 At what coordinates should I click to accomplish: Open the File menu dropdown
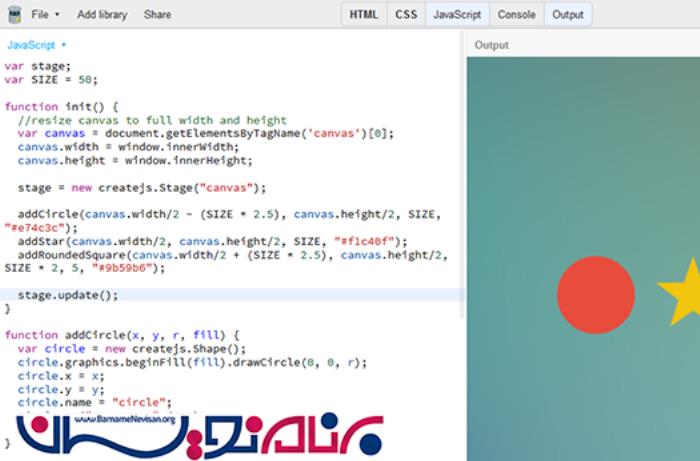44,15
